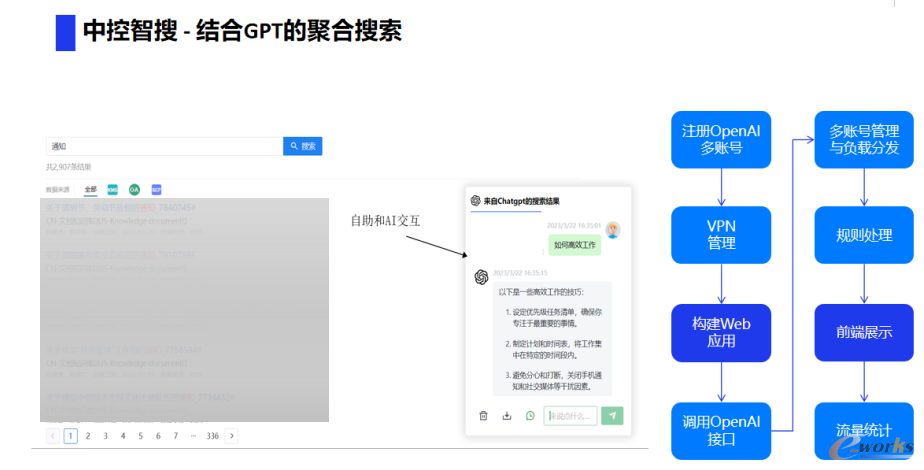
Task: Click the reply line 以下是一些高效工作的技巧
Action: [541, 292]
